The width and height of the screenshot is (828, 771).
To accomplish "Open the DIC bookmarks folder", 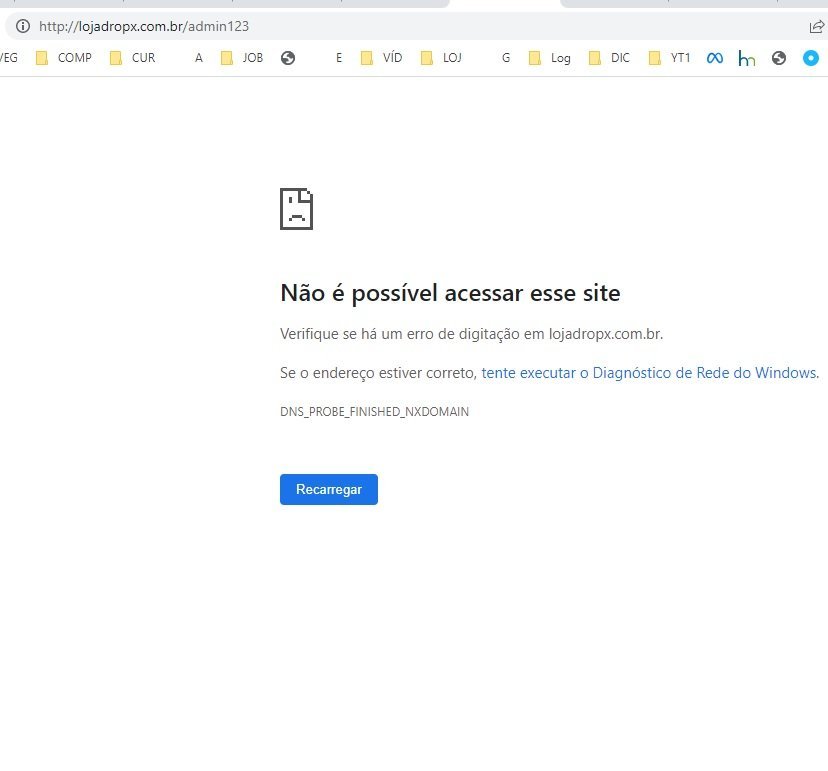I will [x=609, y=58].
